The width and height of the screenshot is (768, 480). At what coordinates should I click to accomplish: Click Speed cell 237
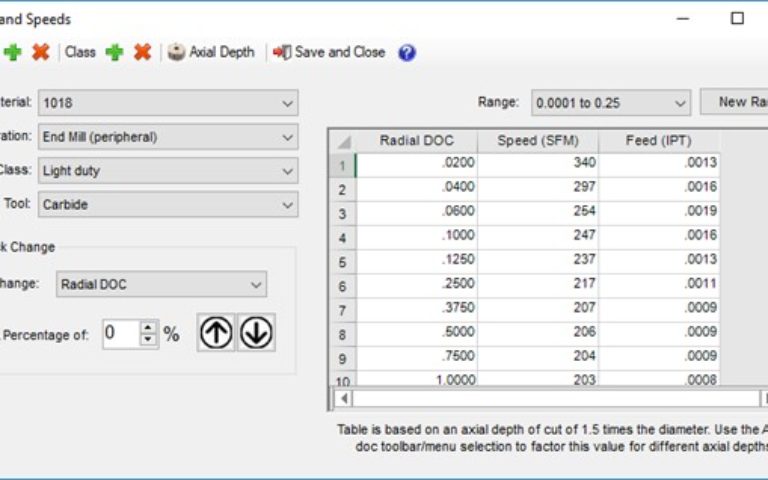pos(538,262)
